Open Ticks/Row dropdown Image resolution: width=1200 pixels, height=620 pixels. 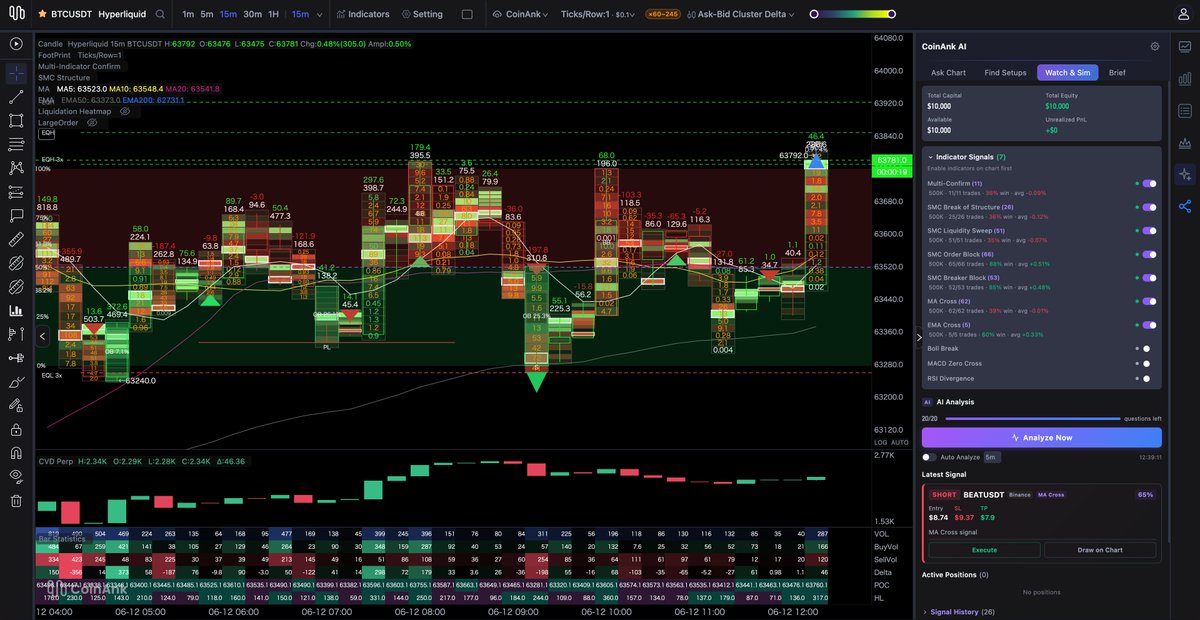[x=598, y=15]
